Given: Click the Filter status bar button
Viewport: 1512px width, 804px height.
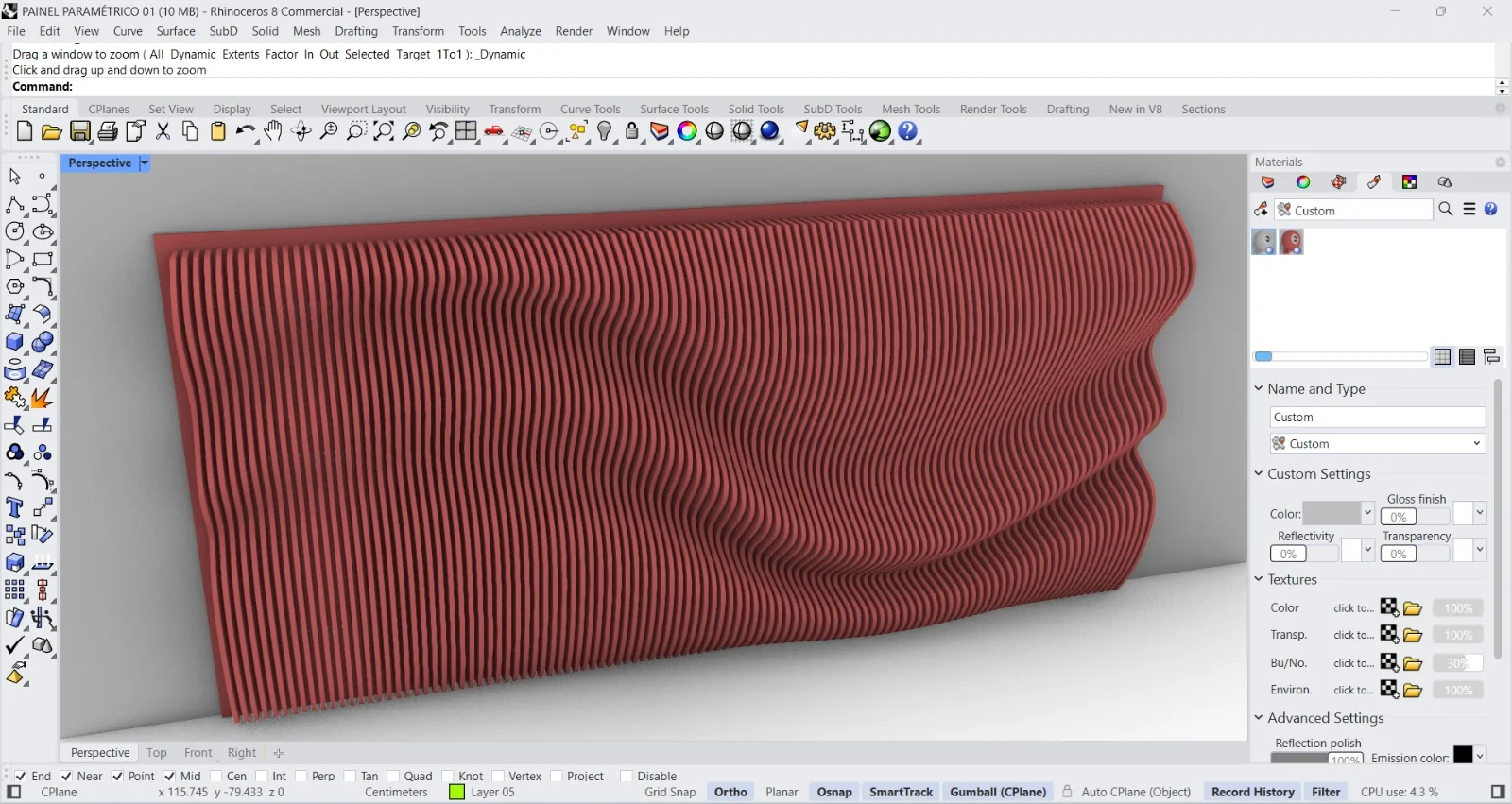Looking at the screenshot, I should 1326,793.
